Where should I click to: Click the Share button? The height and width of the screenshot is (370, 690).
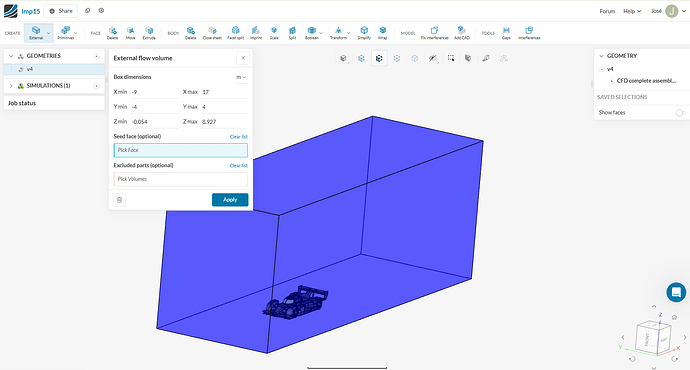[x=61, y=11]
